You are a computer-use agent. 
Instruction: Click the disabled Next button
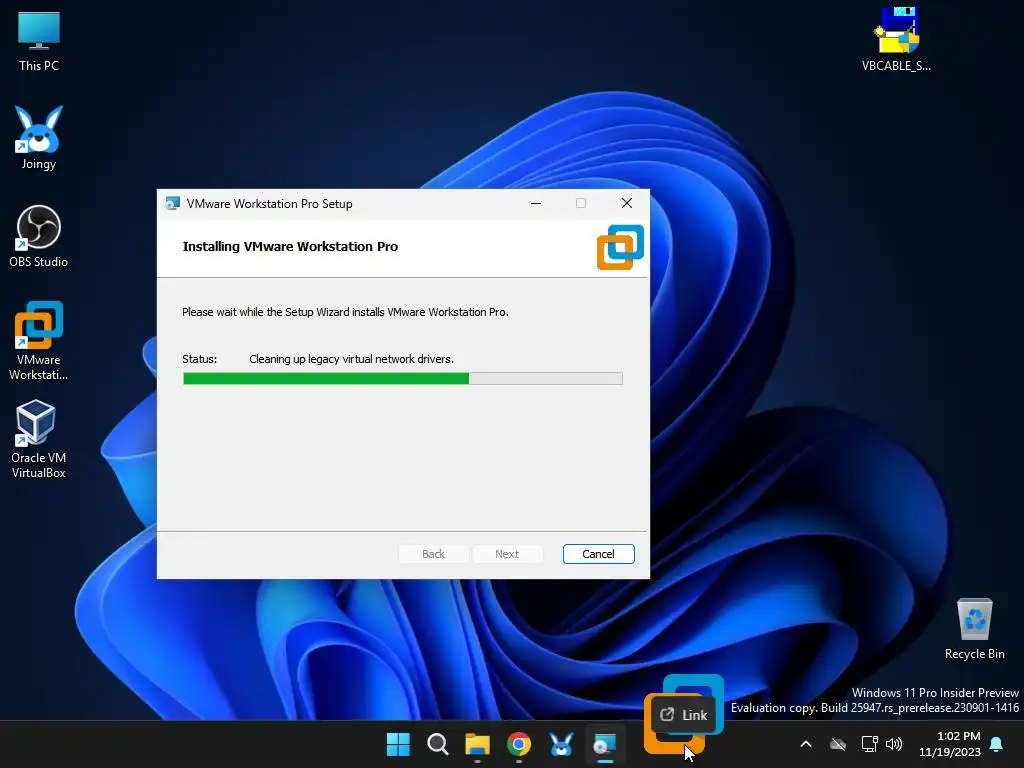507,554
